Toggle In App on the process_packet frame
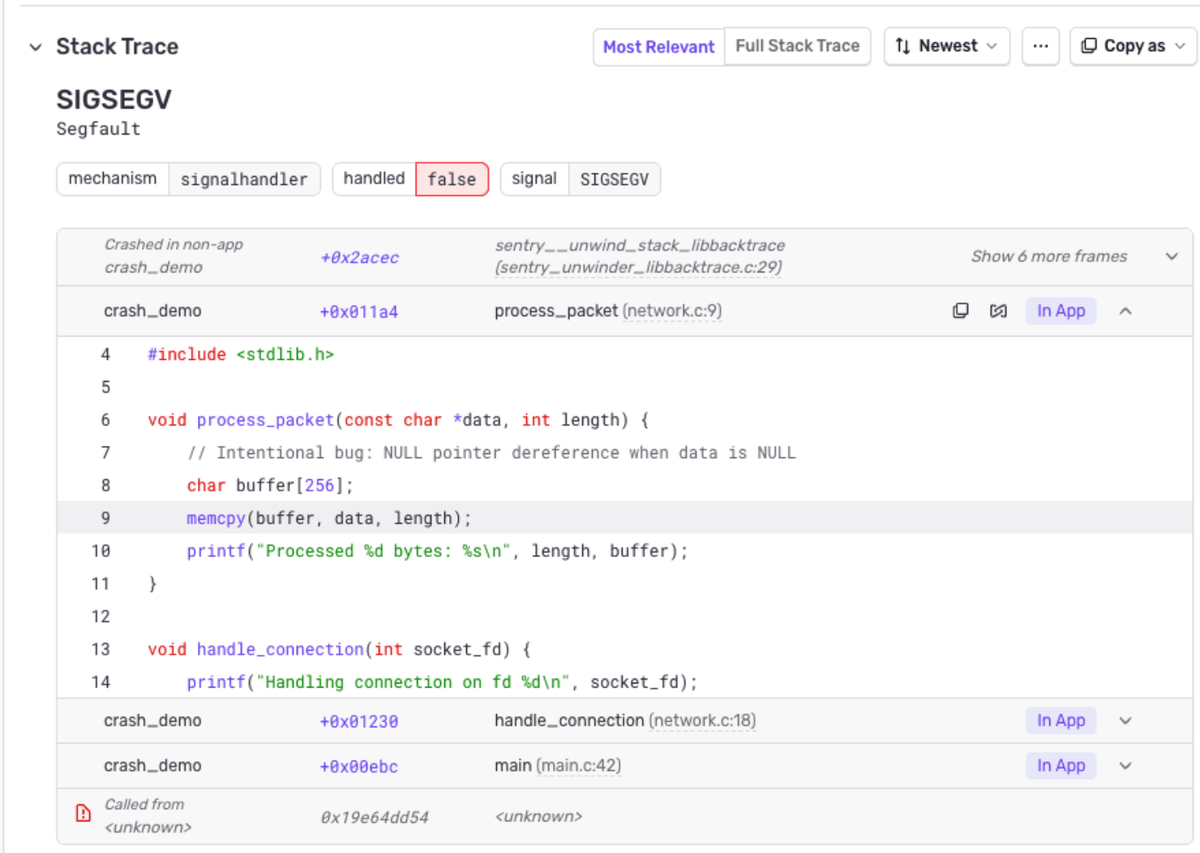 click(1061, 311)
